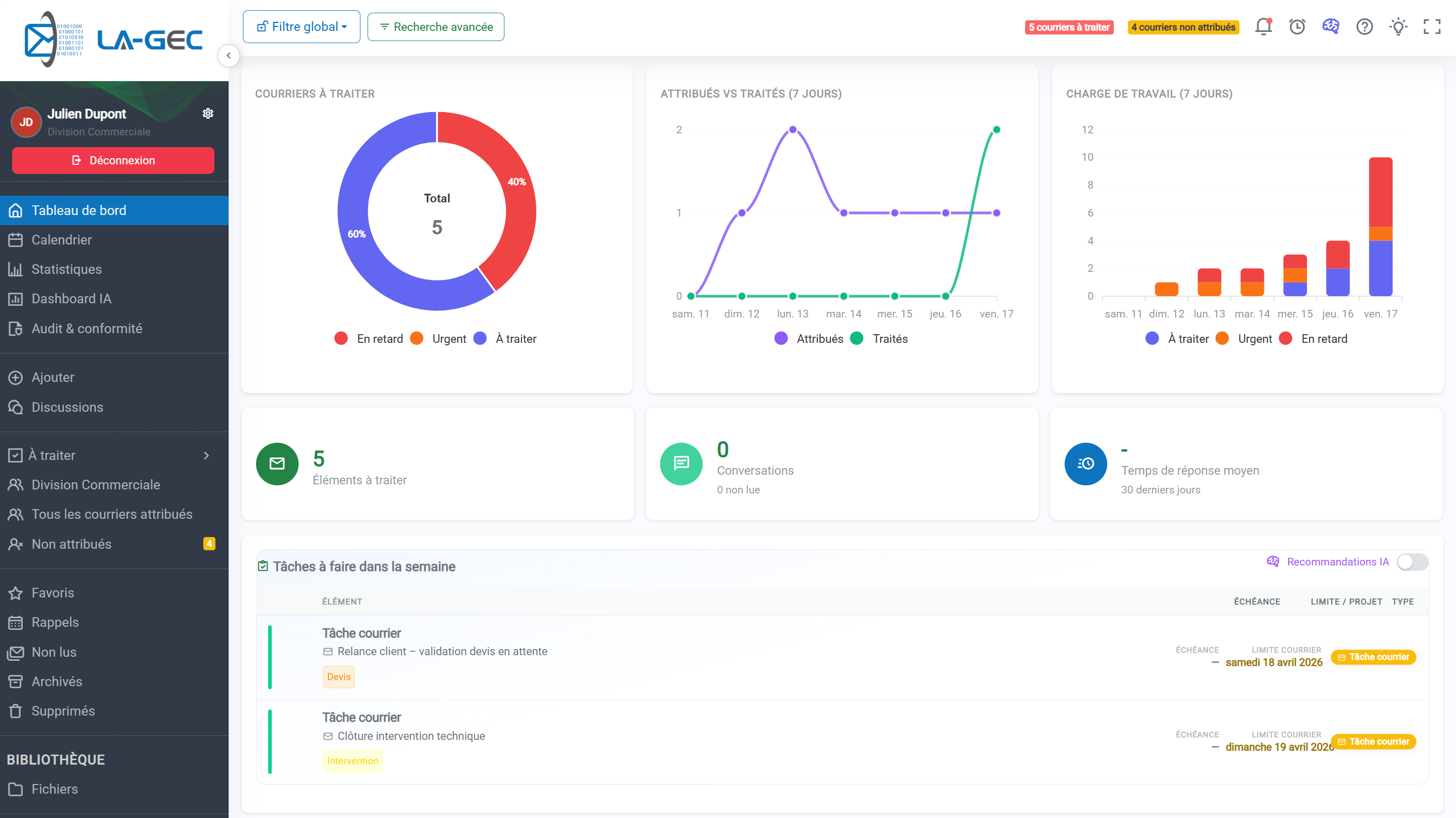Open Statistiques menu item
Image resolution: width=1456 pixels, height=818 pixels.
(x=66, y=269)
